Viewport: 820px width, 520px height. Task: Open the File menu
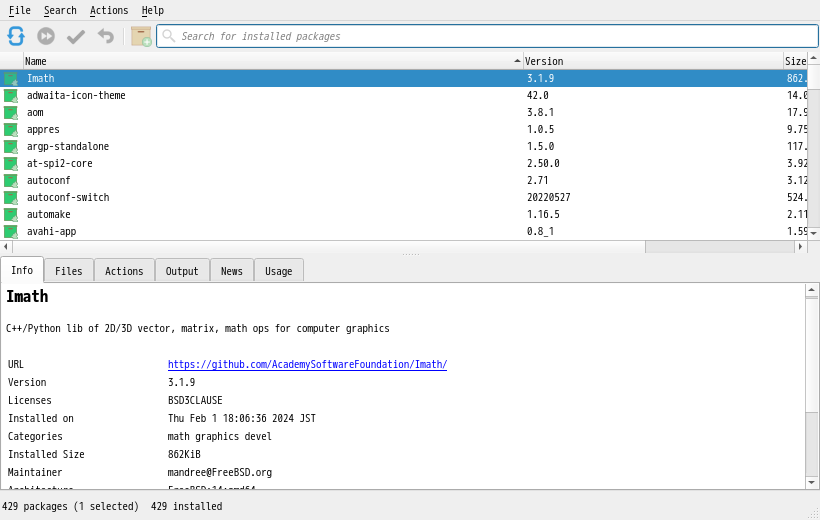[20, 10]
